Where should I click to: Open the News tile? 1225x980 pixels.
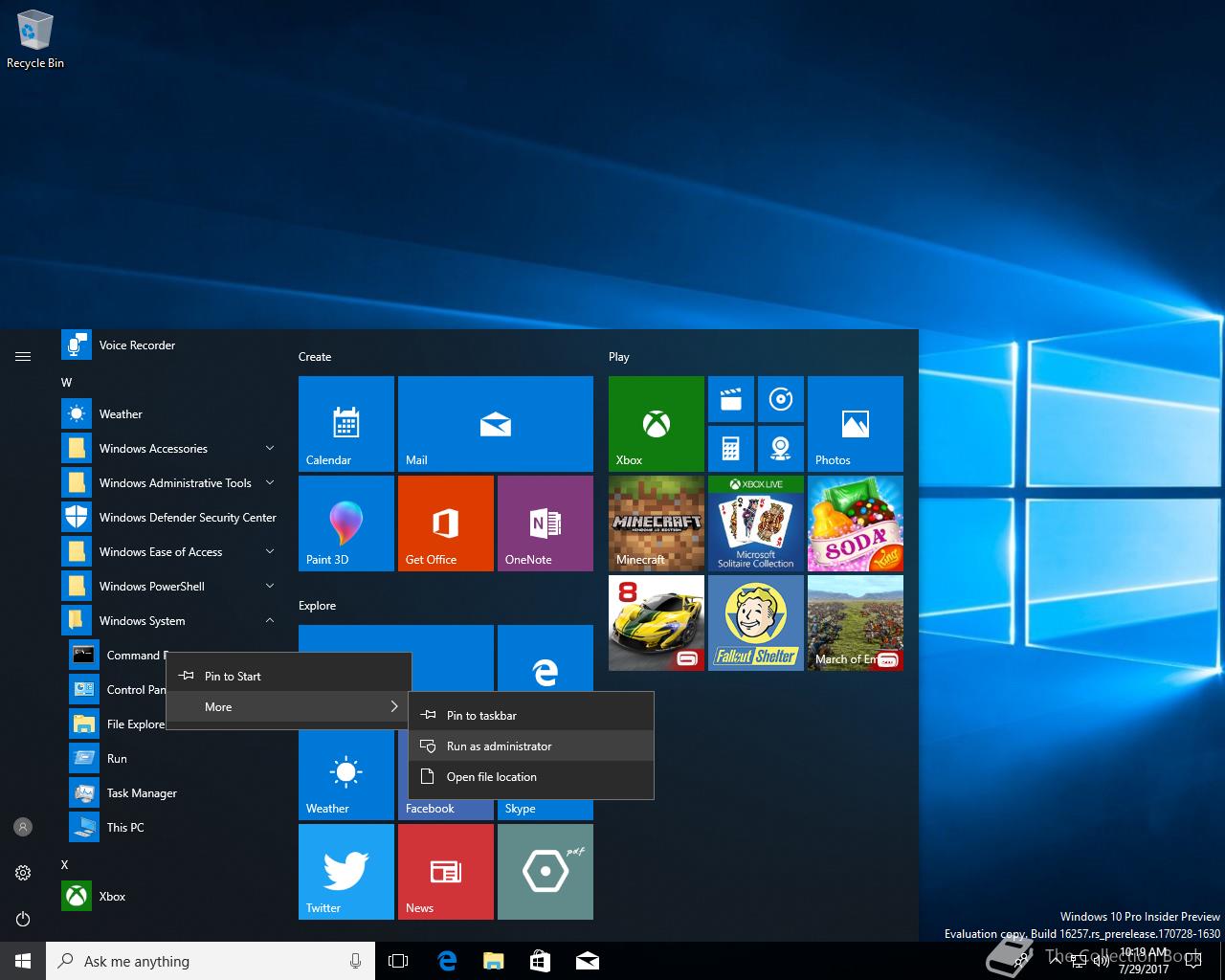[x=446, y=872]
